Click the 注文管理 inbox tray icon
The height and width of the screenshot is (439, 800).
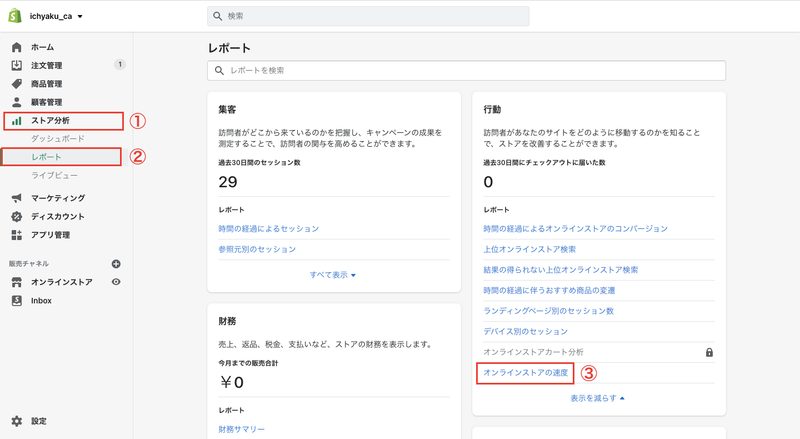pos(16,65)
